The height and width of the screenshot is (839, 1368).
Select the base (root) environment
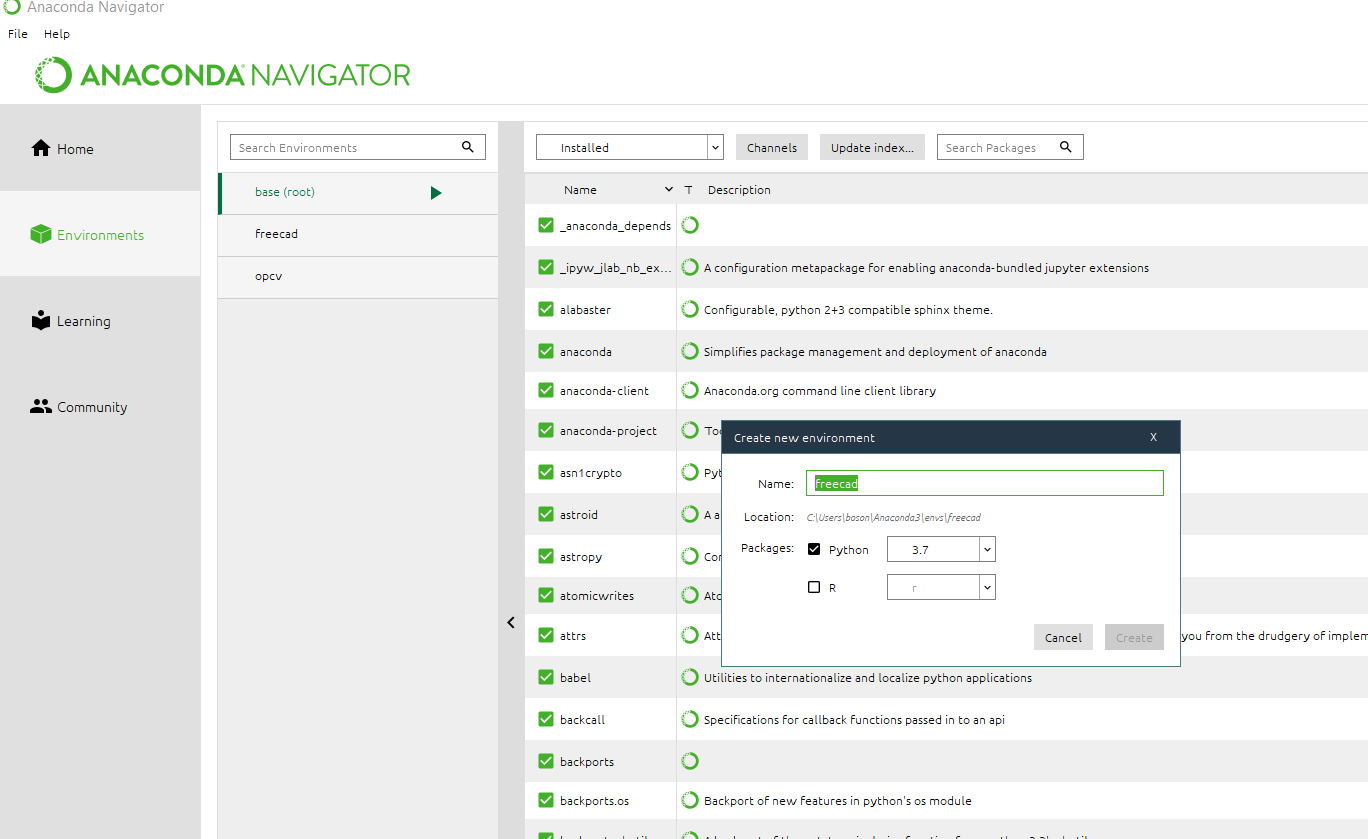tap(358, 192)
